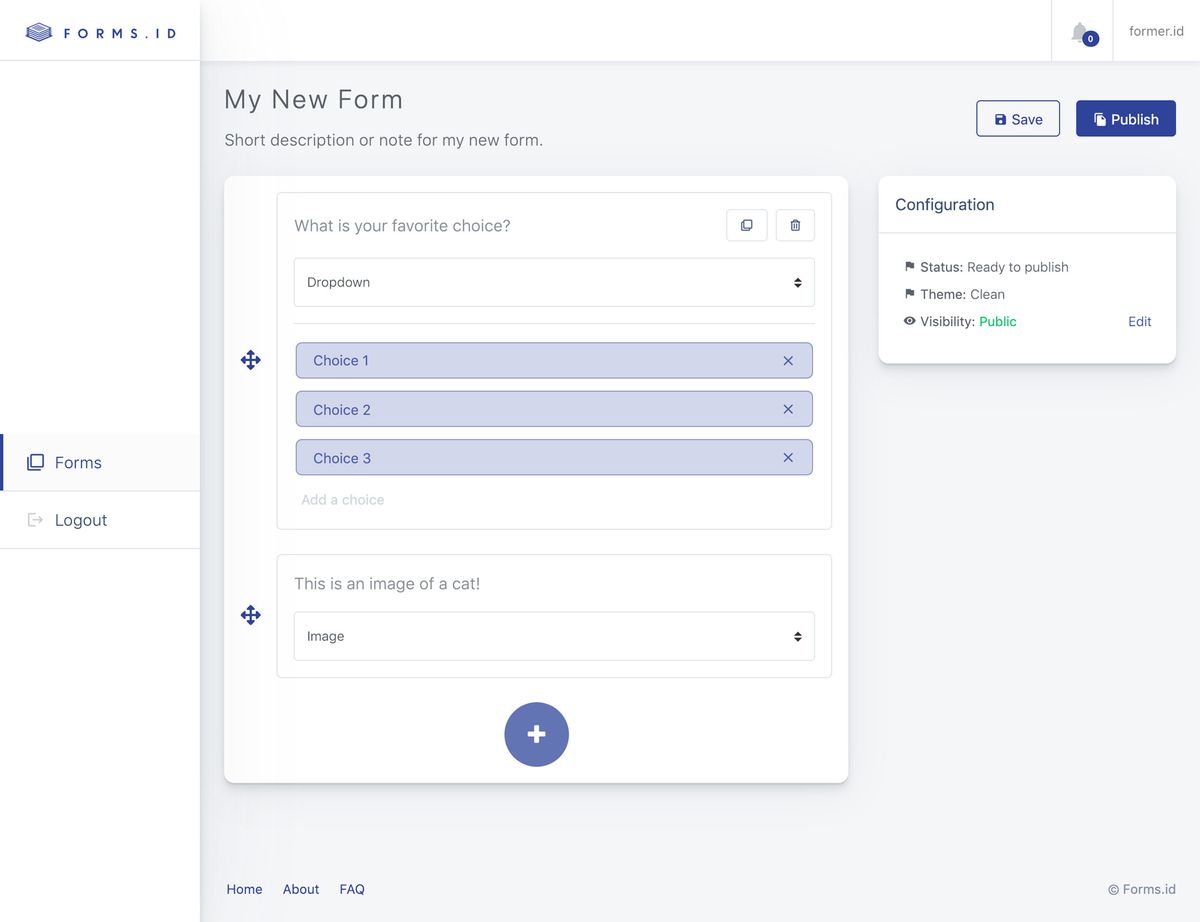Click the Forms.id logo
Screen dimensions: 1200x922
click(x=100, y=32)
